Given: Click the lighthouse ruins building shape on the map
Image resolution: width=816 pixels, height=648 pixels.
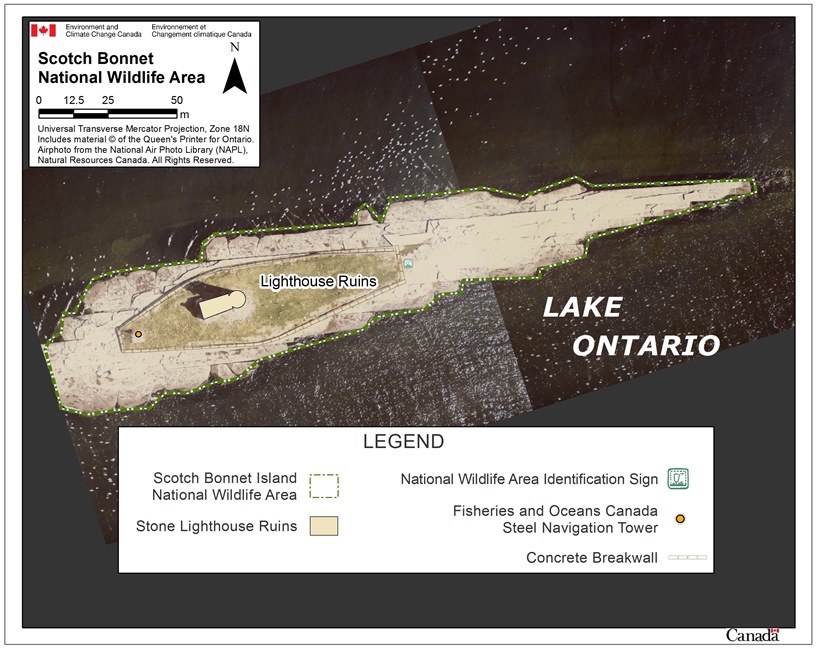Looking at the screenshot, I should 220,304.
